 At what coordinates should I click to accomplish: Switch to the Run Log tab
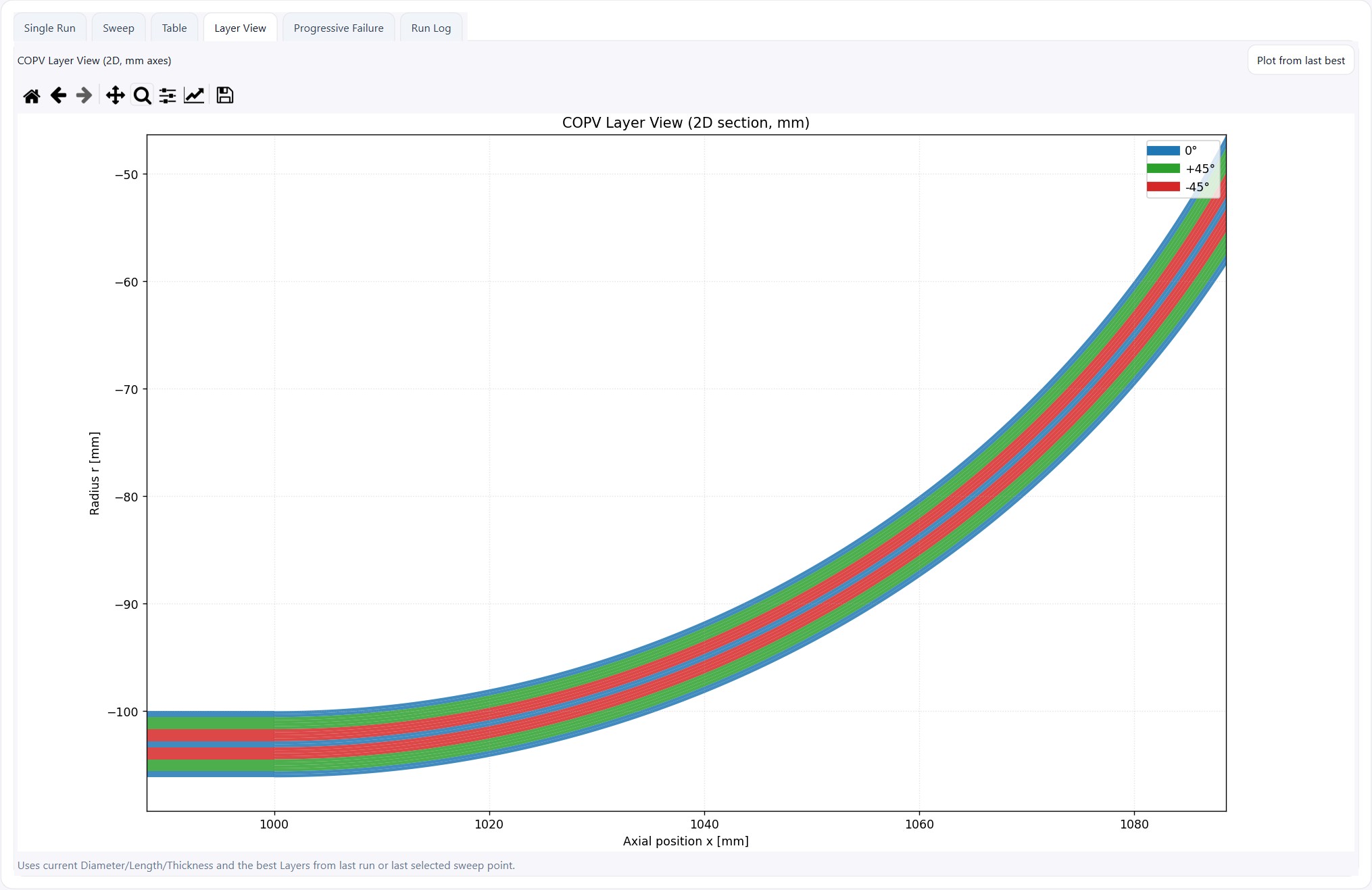pos(431,28)
